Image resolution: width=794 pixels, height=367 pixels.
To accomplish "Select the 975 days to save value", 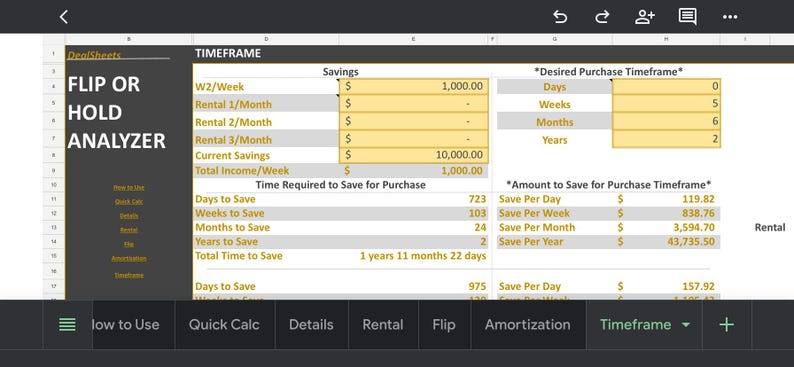I will click(x=477, y=287).
